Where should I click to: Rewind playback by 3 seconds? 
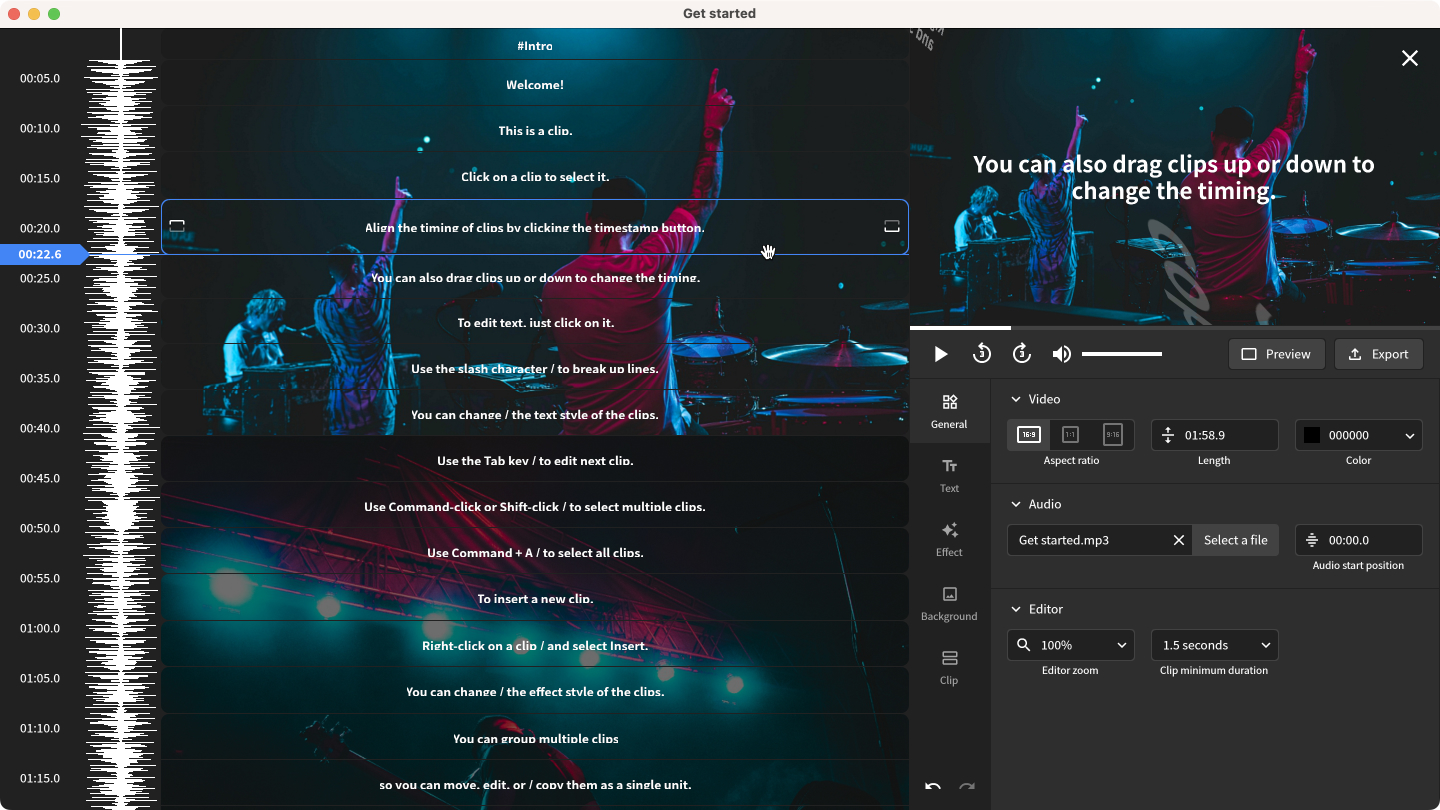(x=981, y=354)
